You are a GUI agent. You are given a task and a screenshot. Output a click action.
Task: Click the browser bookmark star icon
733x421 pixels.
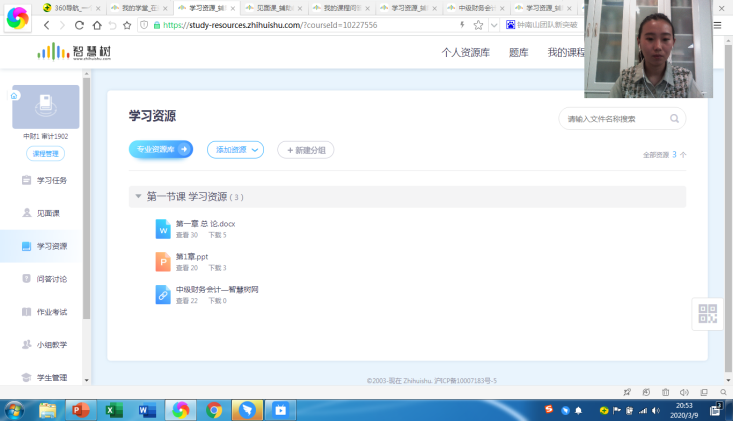point(478,25)
